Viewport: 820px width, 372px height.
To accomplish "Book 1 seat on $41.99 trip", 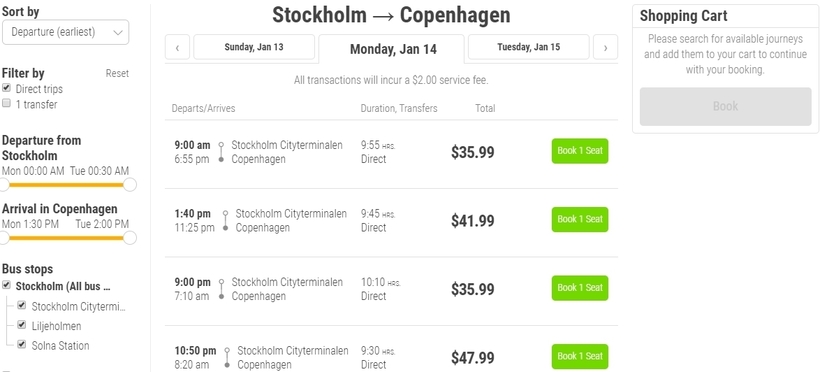I will point(580,219).
